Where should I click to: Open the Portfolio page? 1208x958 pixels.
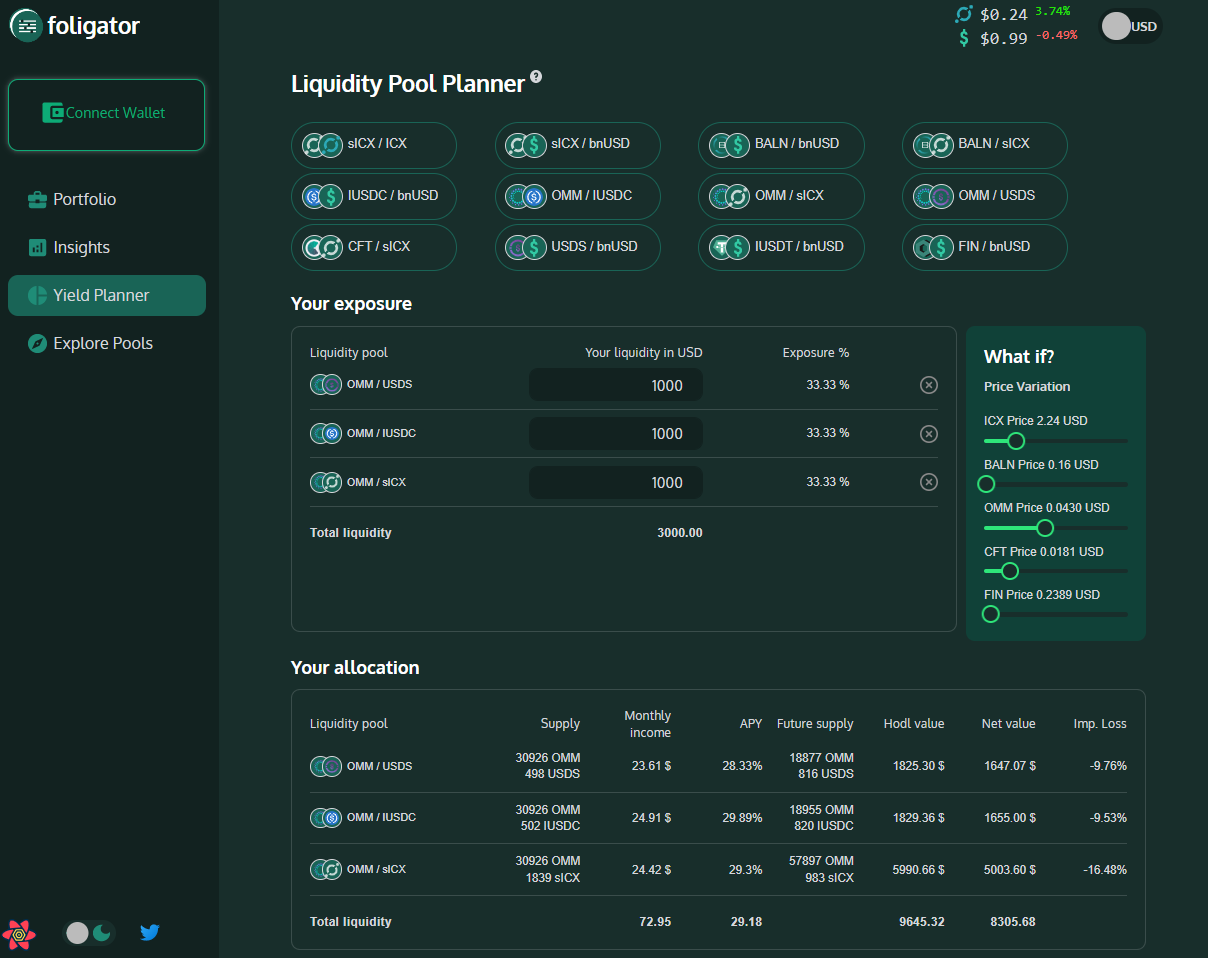pyautogui.click(x=84, y=200)
